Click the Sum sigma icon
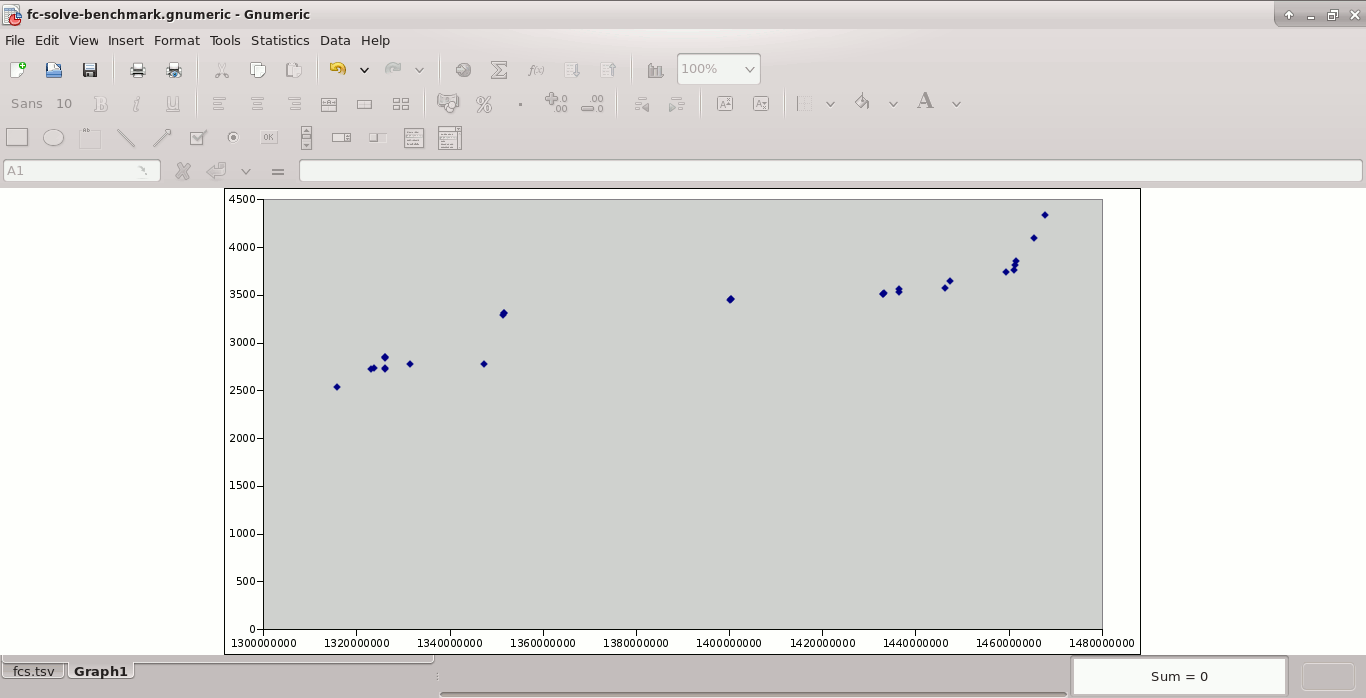This screenshot has height=698, width=1366. click(x=499, y=70)
